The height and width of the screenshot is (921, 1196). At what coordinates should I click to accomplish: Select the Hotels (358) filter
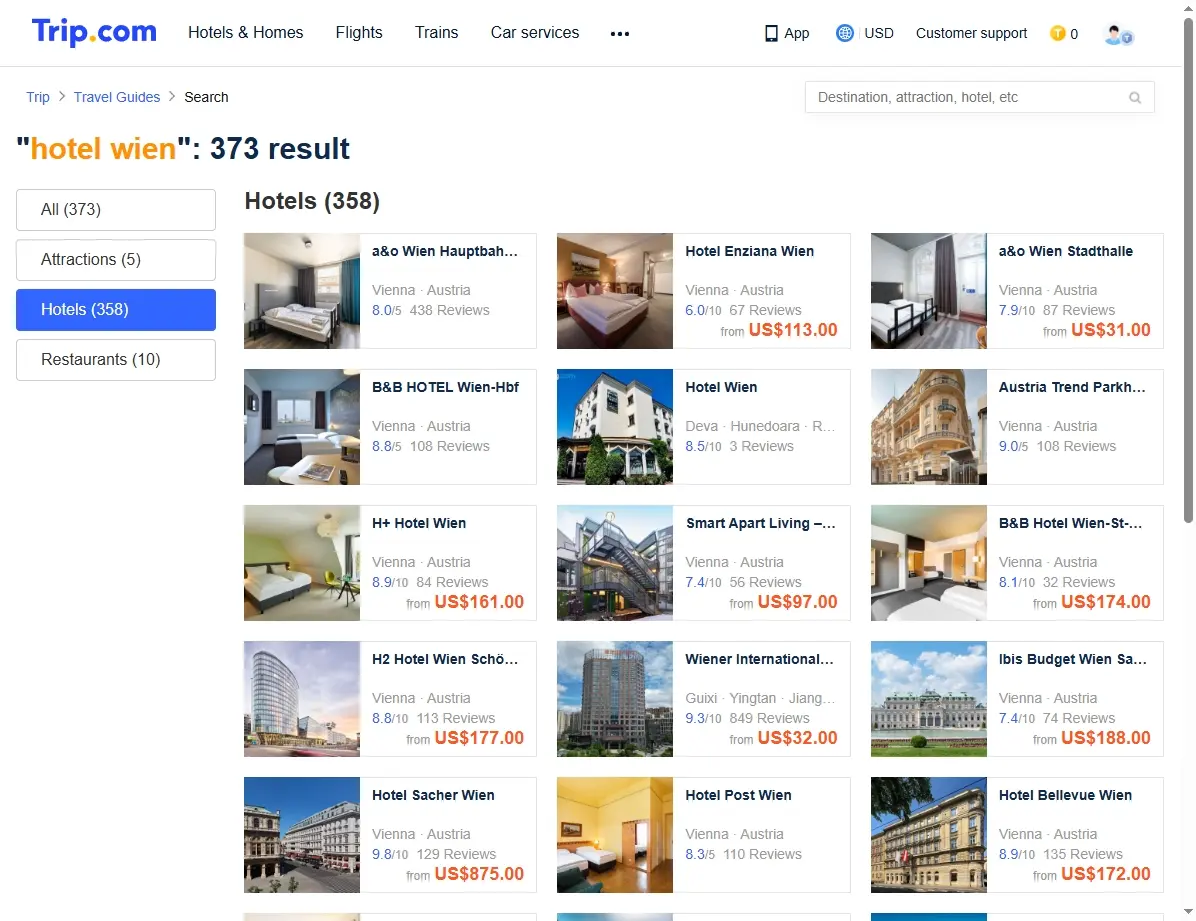116,310
